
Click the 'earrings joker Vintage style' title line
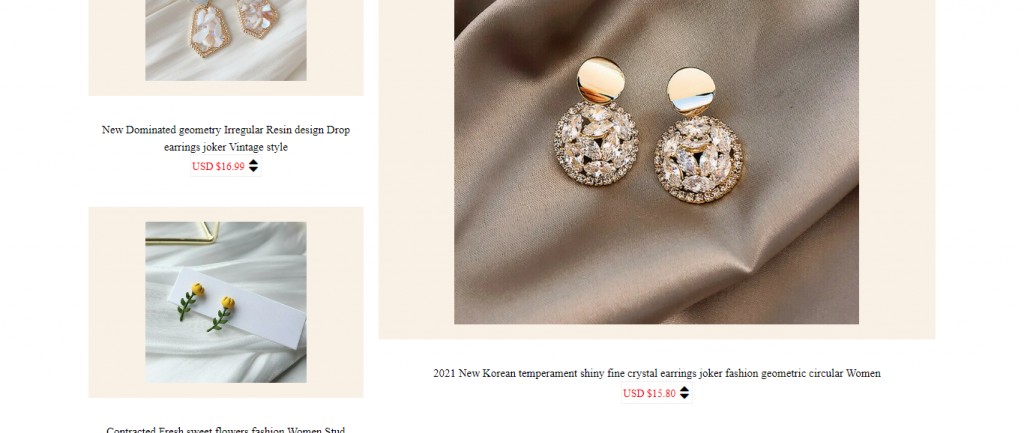click(x=226, y=148)
